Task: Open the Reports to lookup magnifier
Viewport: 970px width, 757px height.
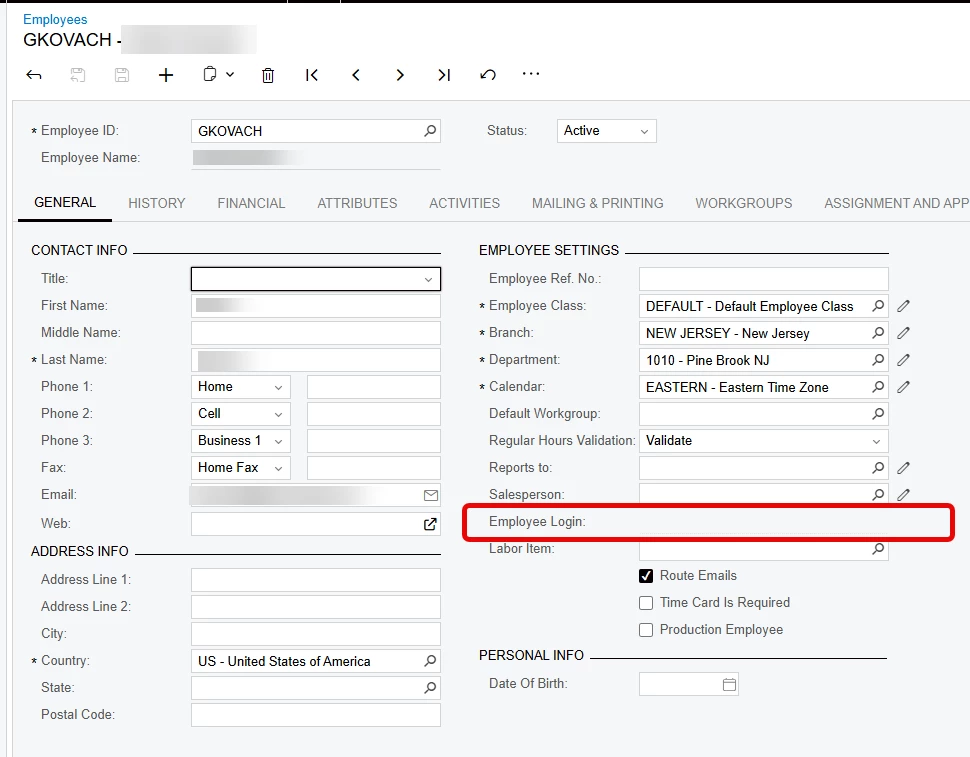Action: (x=878, y=468)
